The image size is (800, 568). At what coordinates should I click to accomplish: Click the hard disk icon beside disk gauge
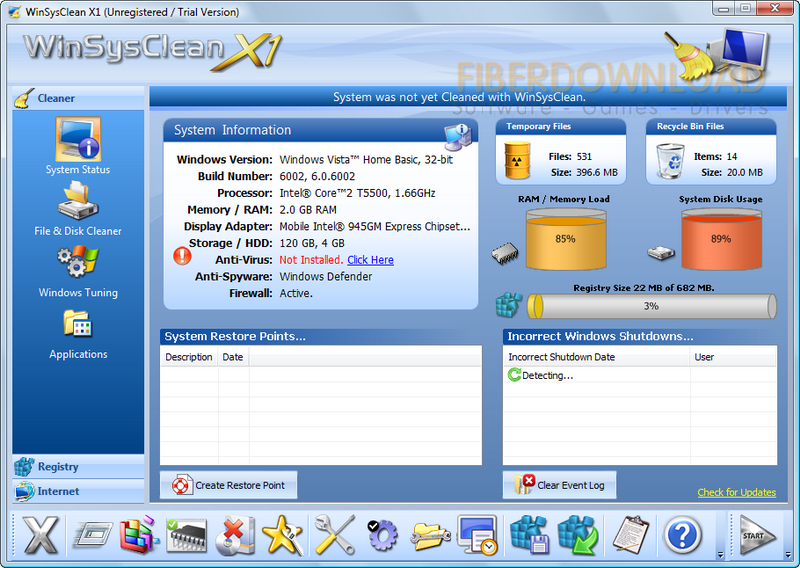tap(661, 253)
